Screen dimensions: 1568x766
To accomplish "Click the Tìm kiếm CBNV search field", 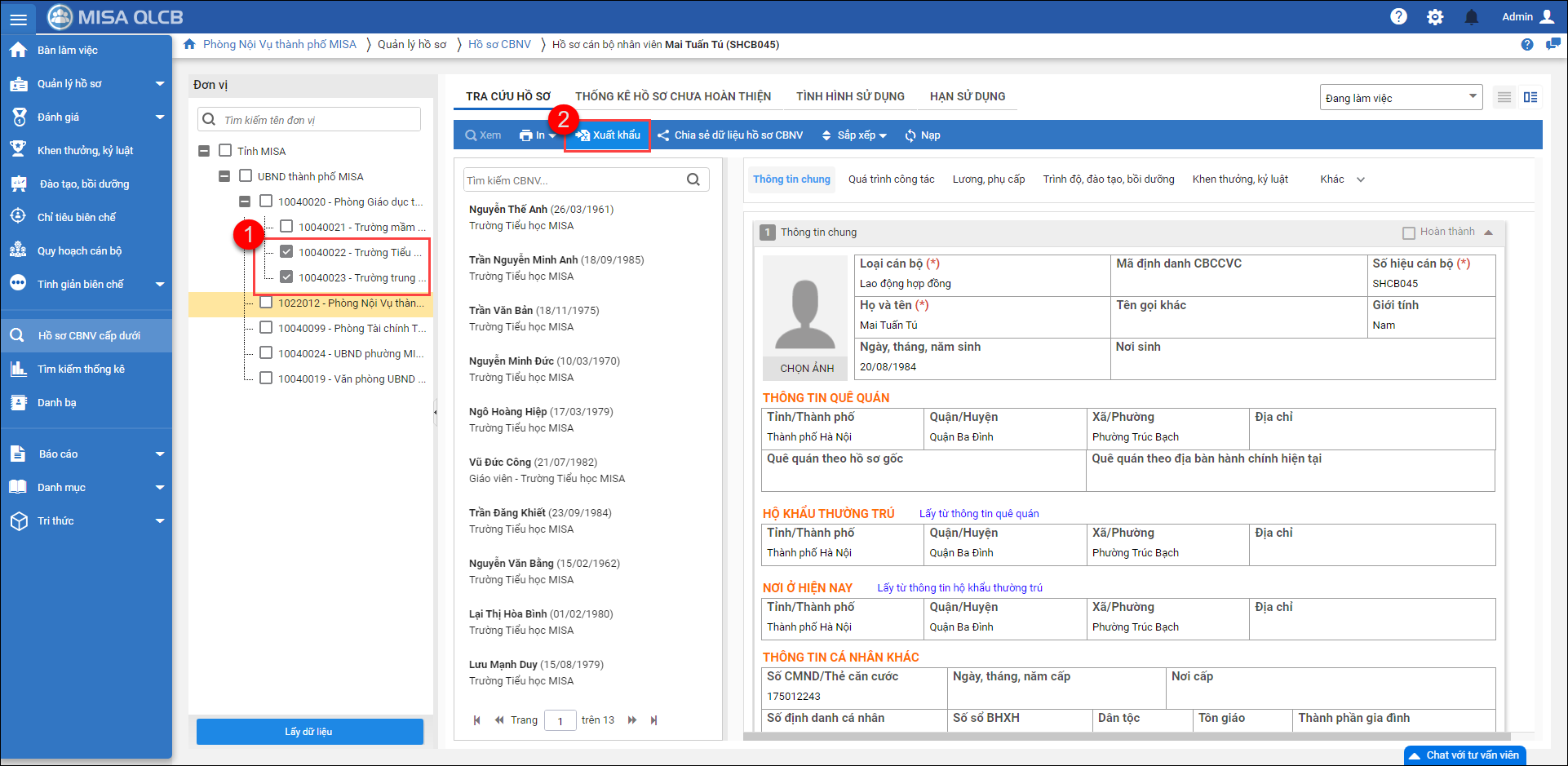I will pos(575,180).
